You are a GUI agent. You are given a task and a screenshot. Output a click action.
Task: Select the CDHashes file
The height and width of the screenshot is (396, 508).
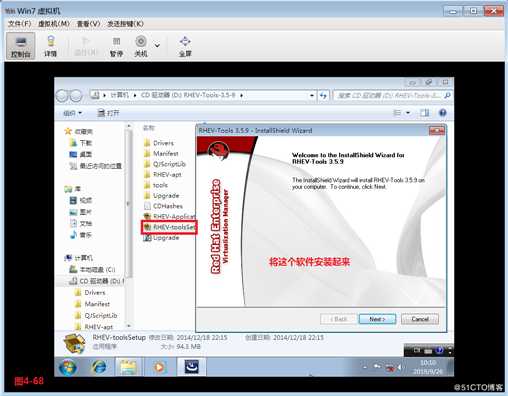pos(163,206)
